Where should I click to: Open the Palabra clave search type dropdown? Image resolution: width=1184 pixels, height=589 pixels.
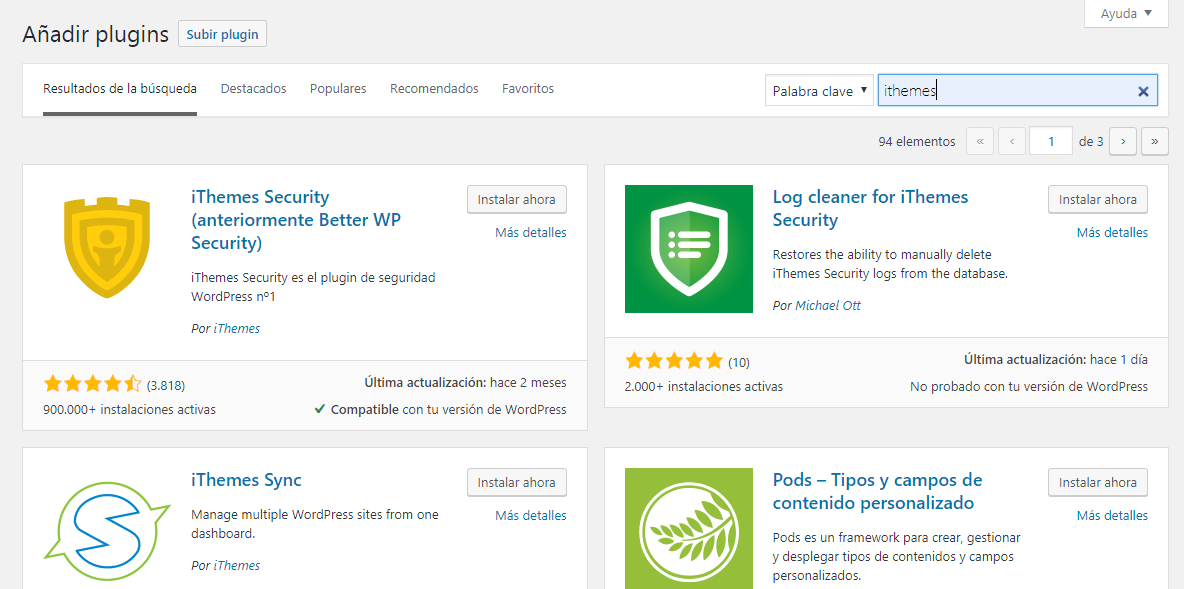pos(819,91)
